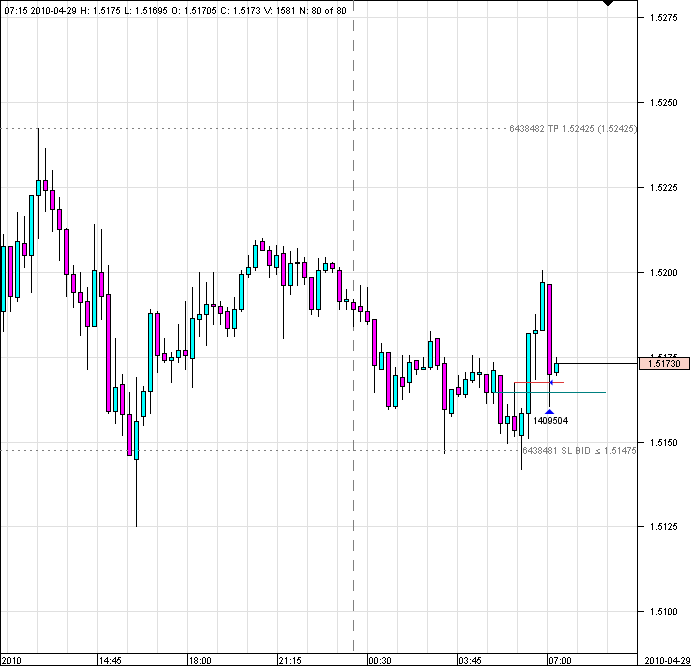Screen dimensions: 691x666
Task: Click the 1.5275 price axis label
Action: tap(664, 18)
